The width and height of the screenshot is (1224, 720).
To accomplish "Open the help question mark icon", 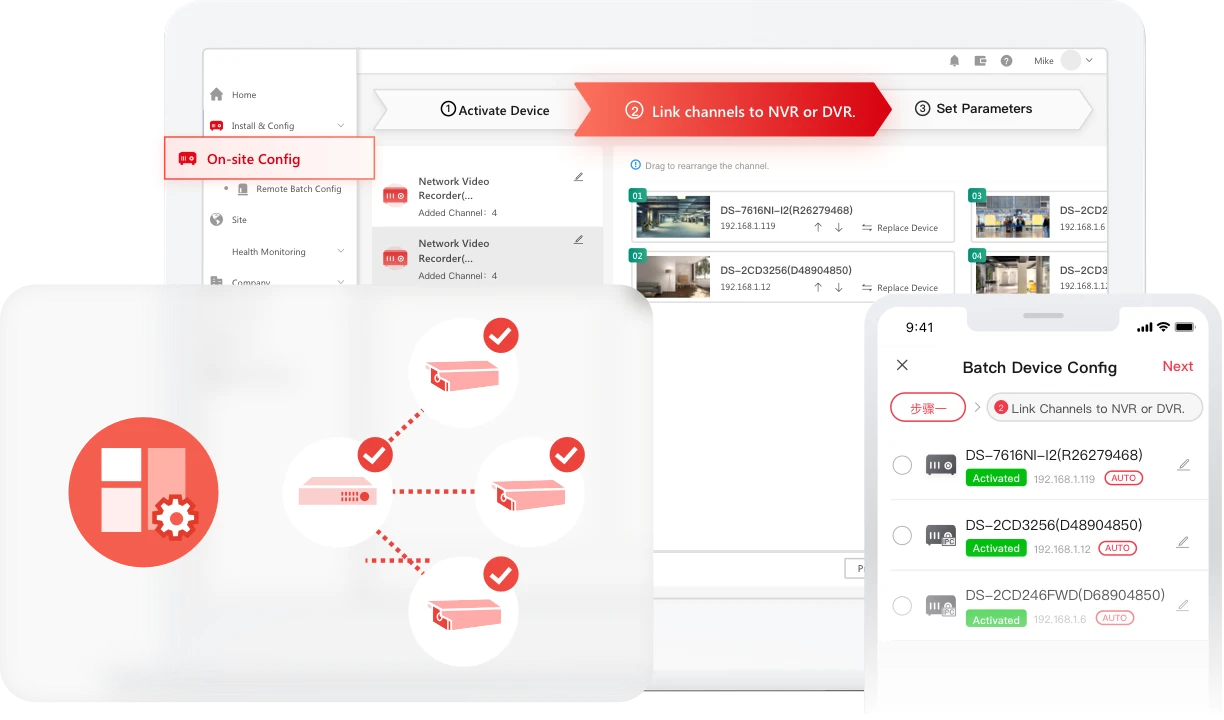I will coord(1006,61).
